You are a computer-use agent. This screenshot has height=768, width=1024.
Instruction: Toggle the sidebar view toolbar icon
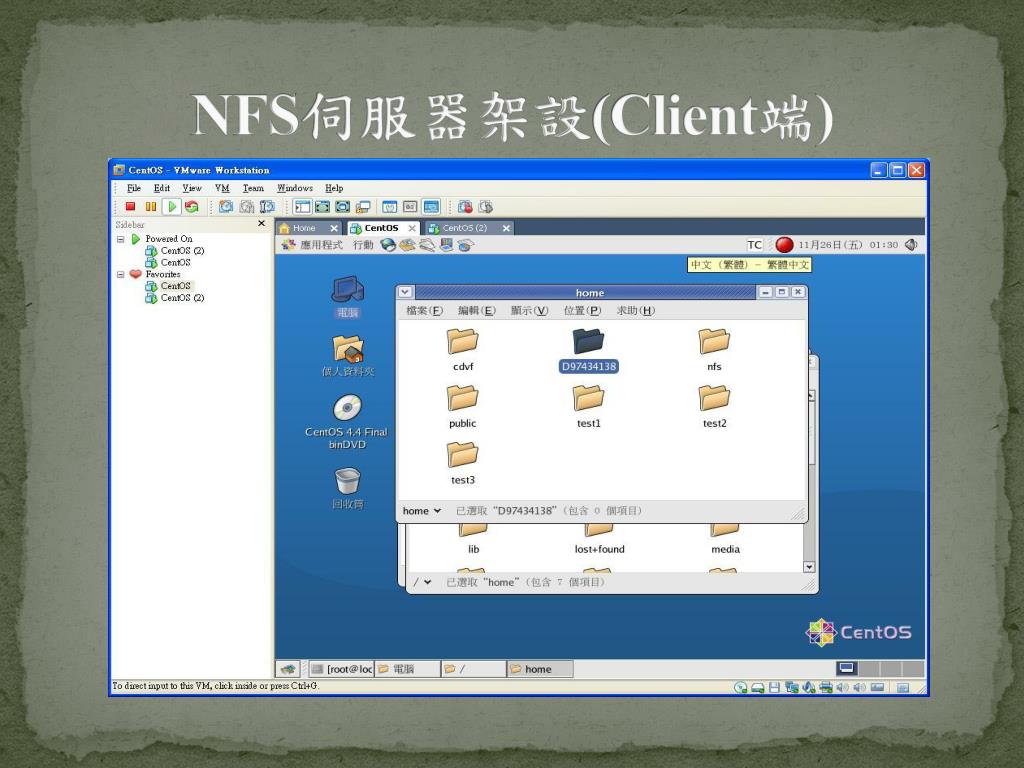click(x=302, y=206)
